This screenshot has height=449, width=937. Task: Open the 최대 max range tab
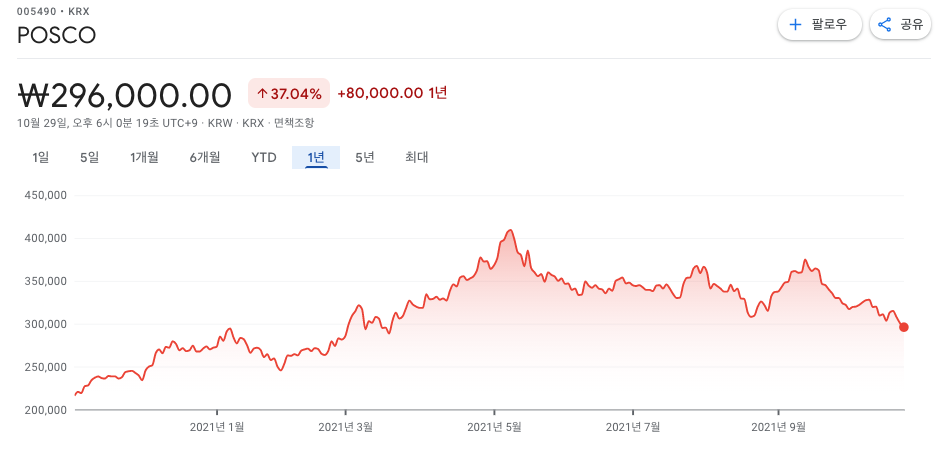[x=417, y=158]
